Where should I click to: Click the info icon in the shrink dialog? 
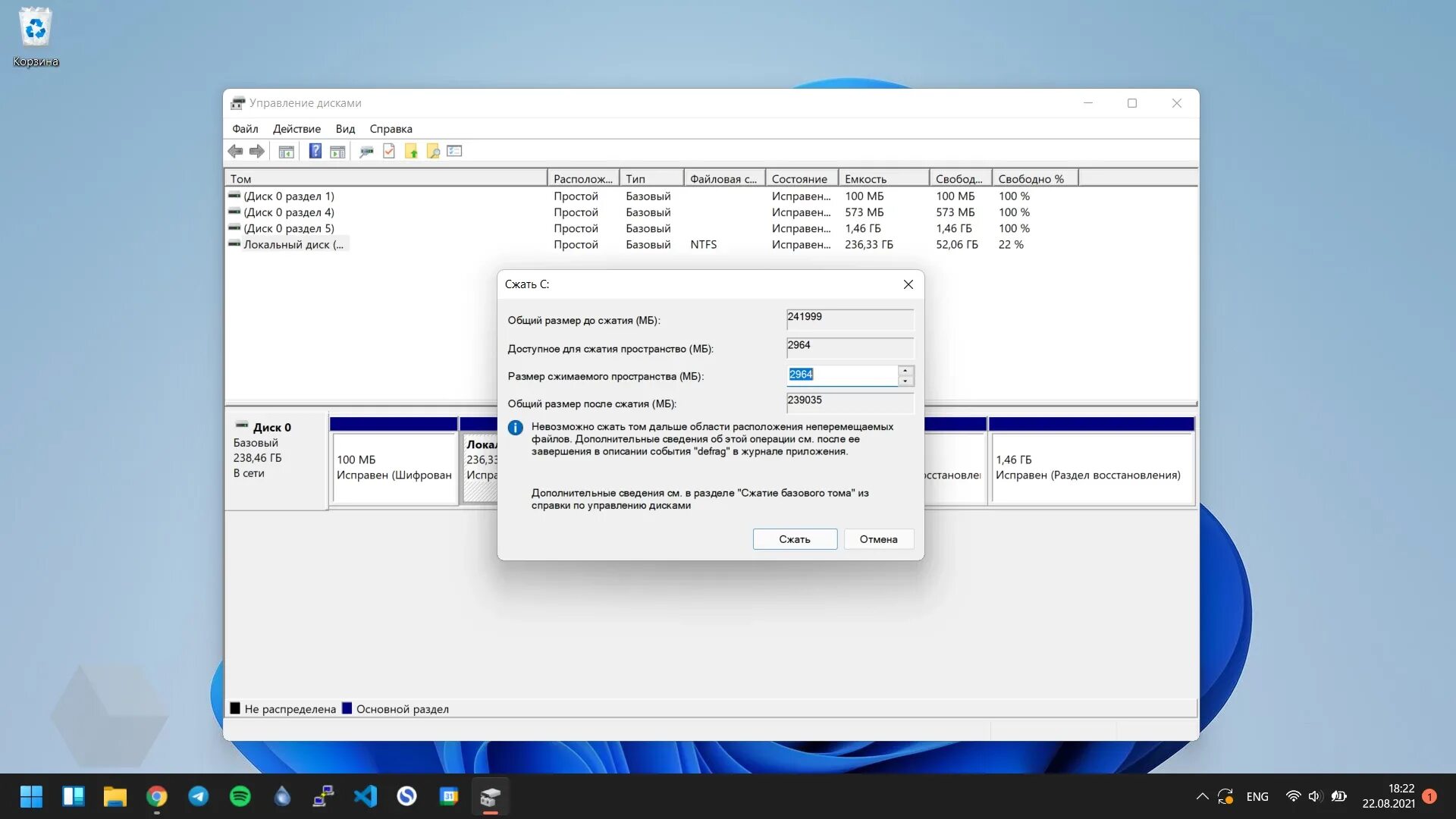(515, 428)
